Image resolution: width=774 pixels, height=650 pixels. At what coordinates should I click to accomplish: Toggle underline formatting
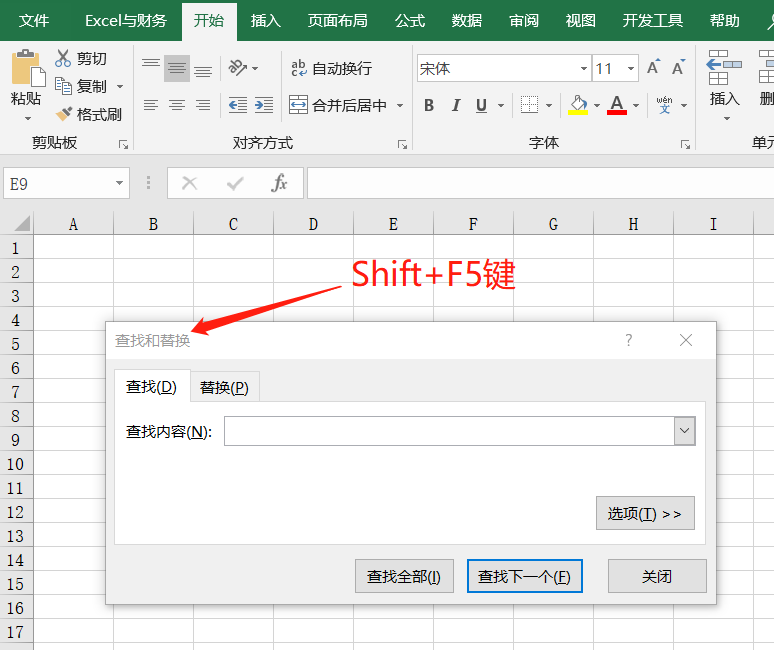point(481,105)
